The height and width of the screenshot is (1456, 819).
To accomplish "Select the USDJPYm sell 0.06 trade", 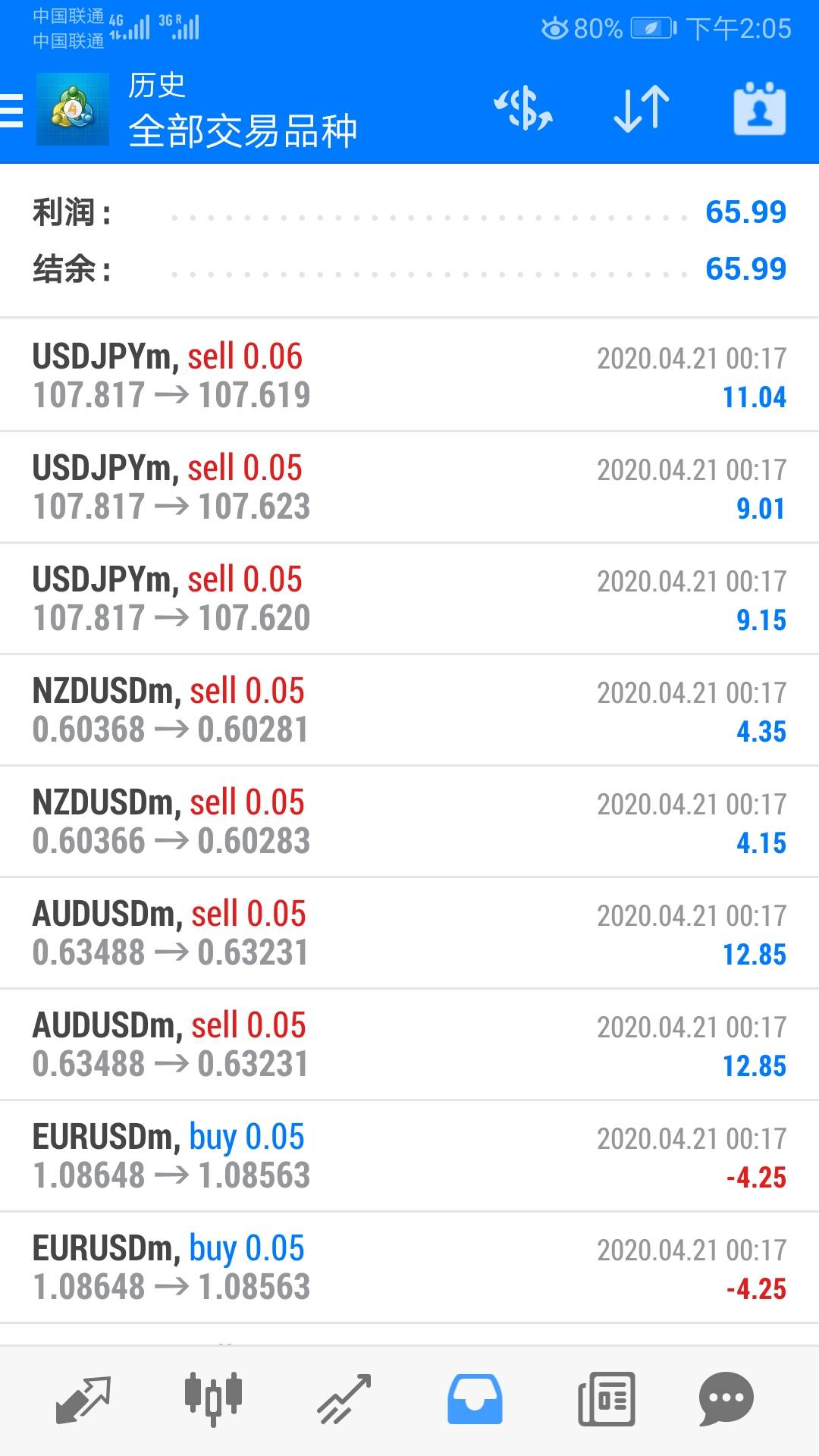I will point(409,375).
